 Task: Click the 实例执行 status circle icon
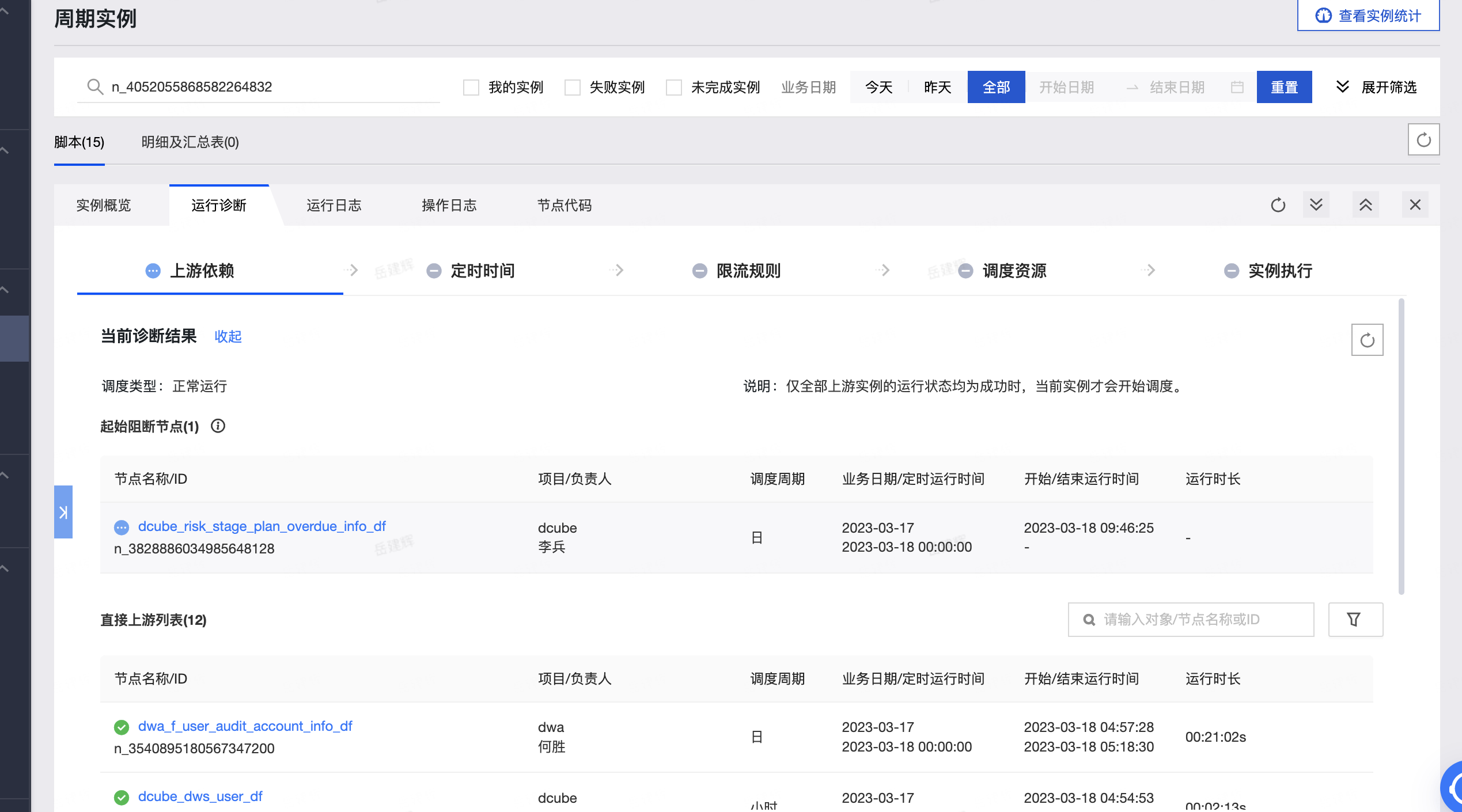pyautogui.click(x=1232, y=271)
